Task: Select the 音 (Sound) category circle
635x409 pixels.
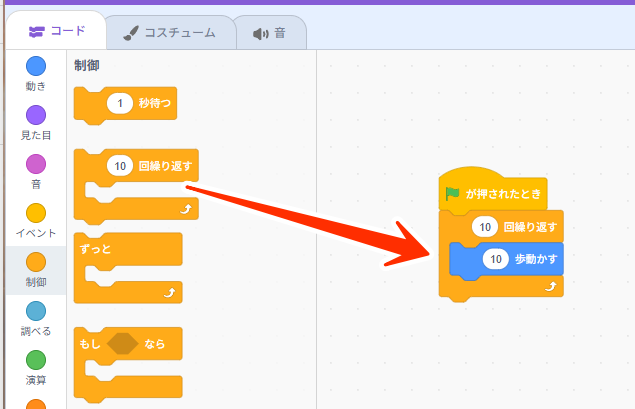Action: [x=36, y=164]
